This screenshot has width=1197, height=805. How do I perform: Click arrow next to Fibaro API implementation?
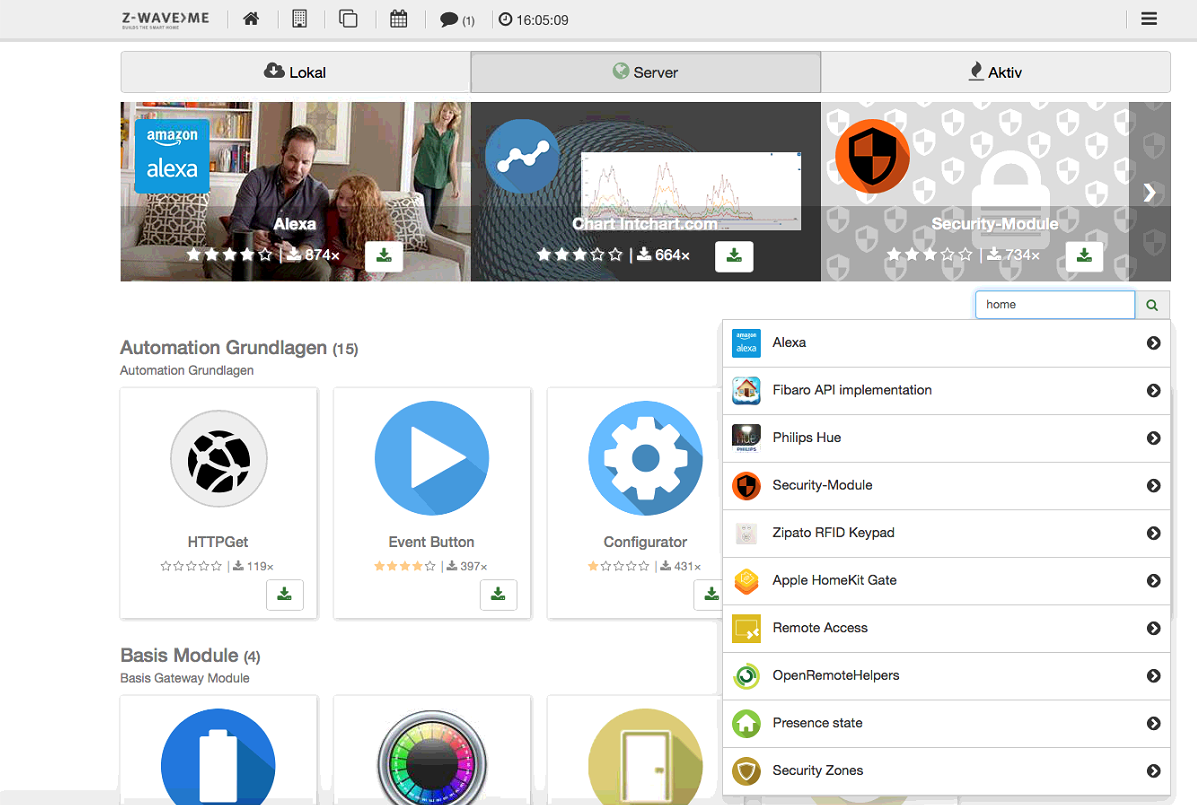click(1153, 391)
